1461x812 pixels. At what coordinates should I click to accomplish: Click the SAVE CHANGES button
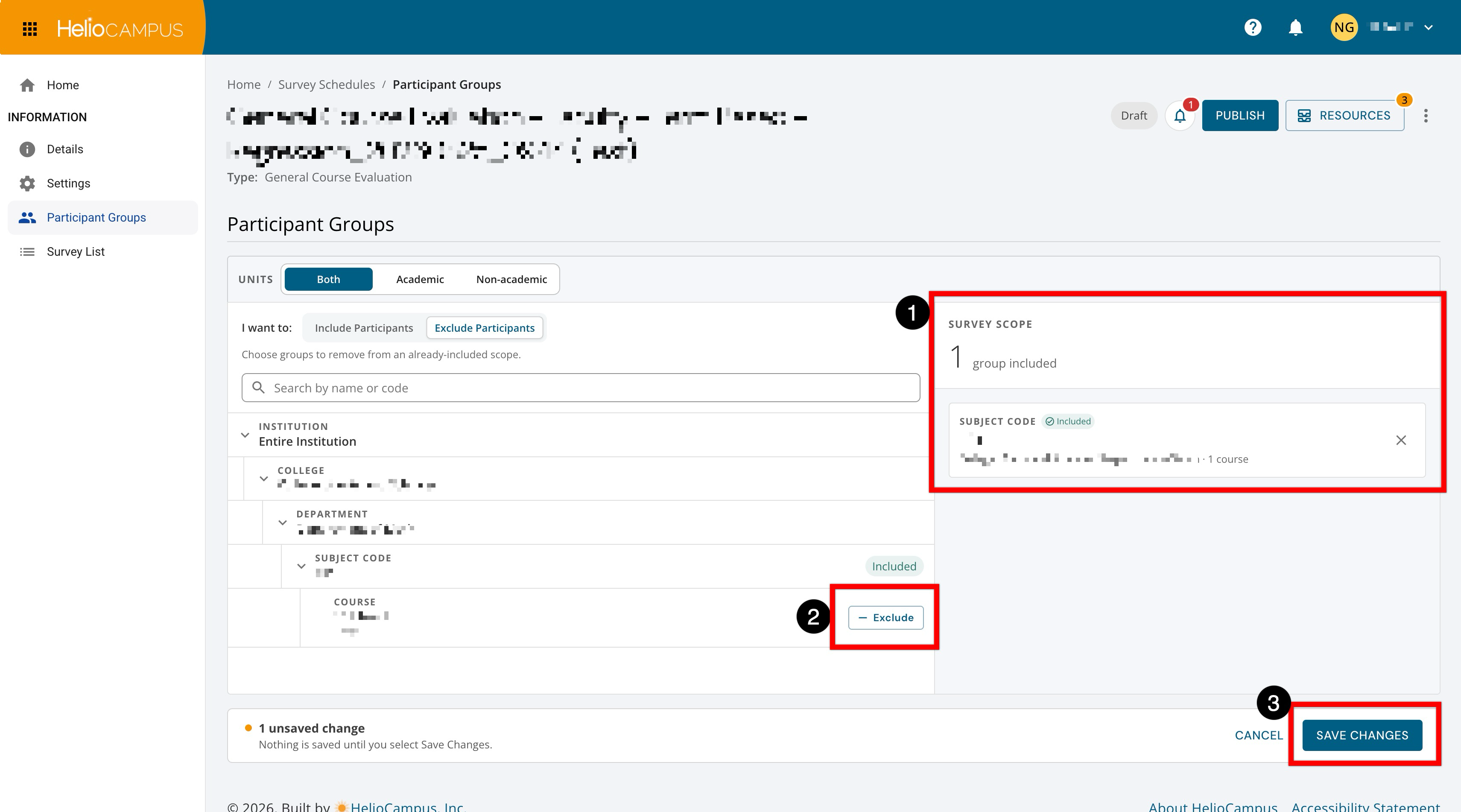[x=1362, y=736]
